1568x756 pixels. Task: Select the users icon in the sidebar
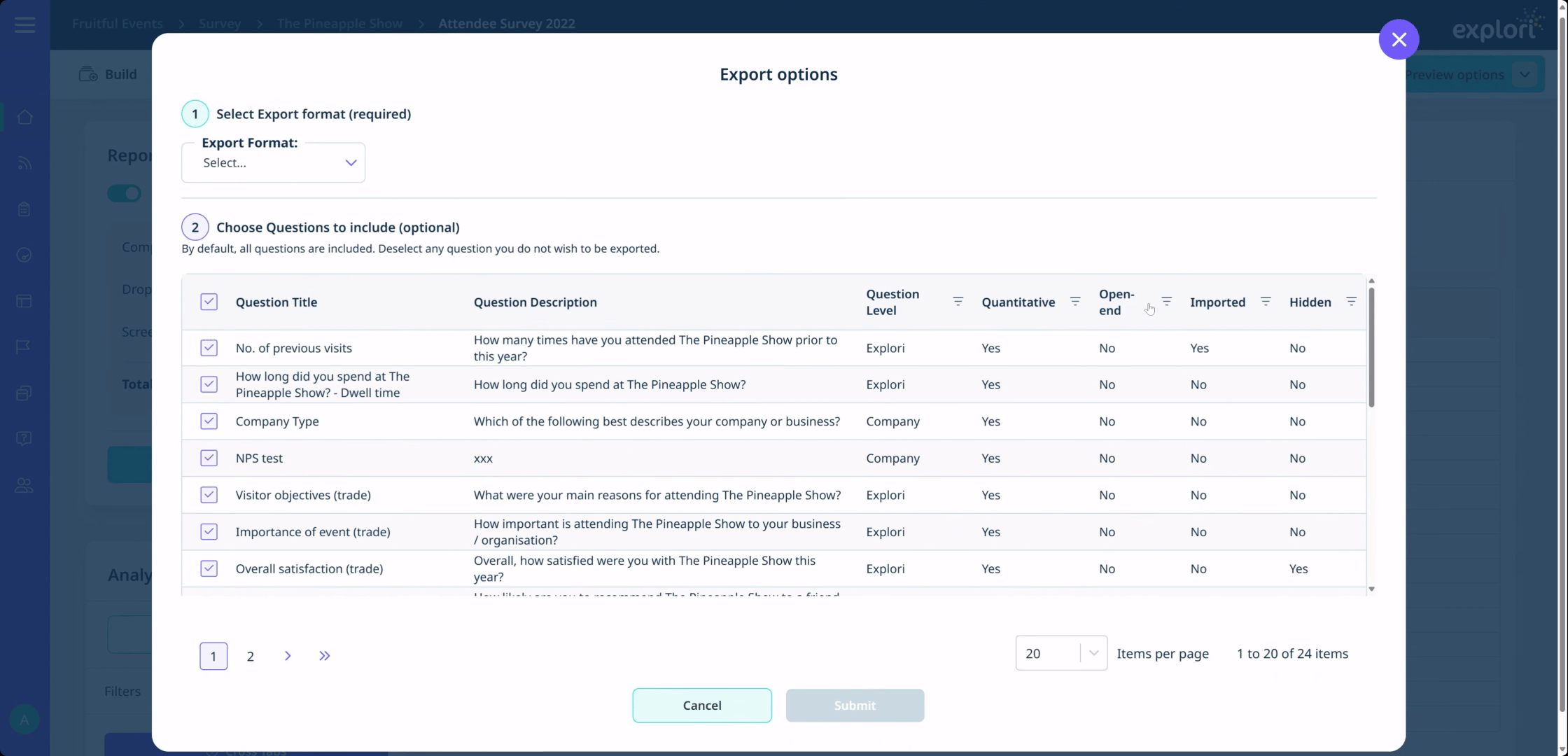coord(24,485)
